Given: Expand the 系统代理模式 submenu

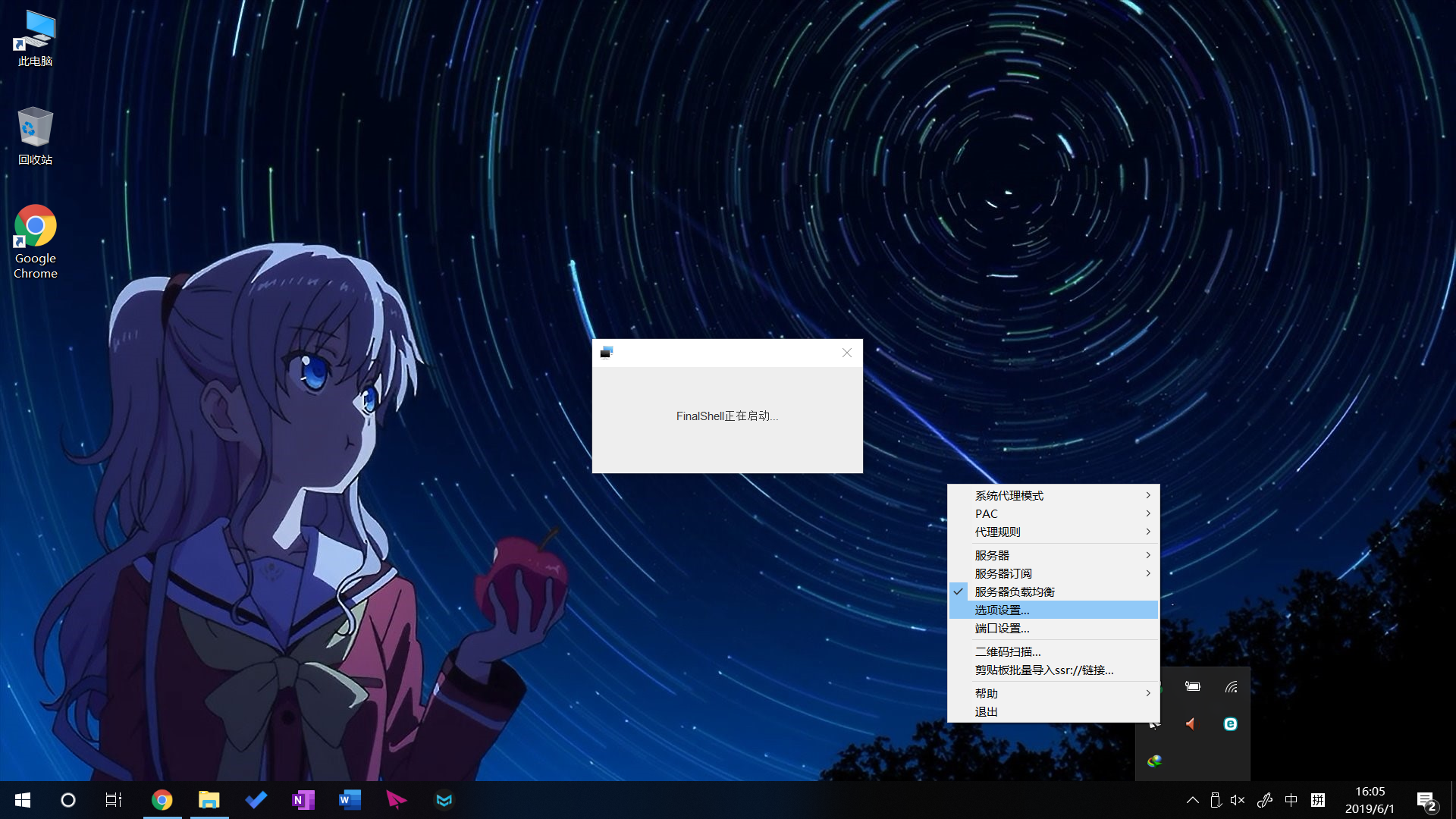Looking at the screenshot, I should pos(1054,495).
